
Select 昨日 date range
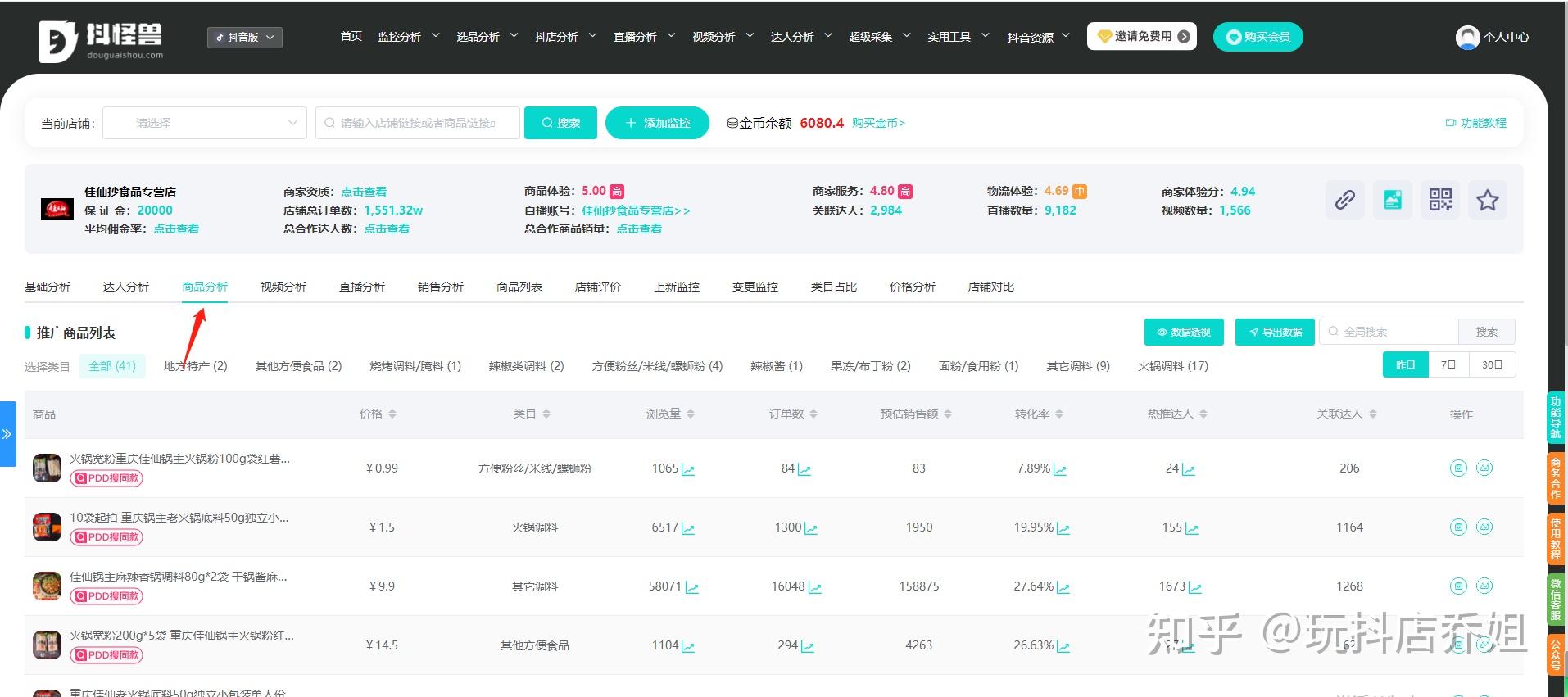pos(1406,365)
